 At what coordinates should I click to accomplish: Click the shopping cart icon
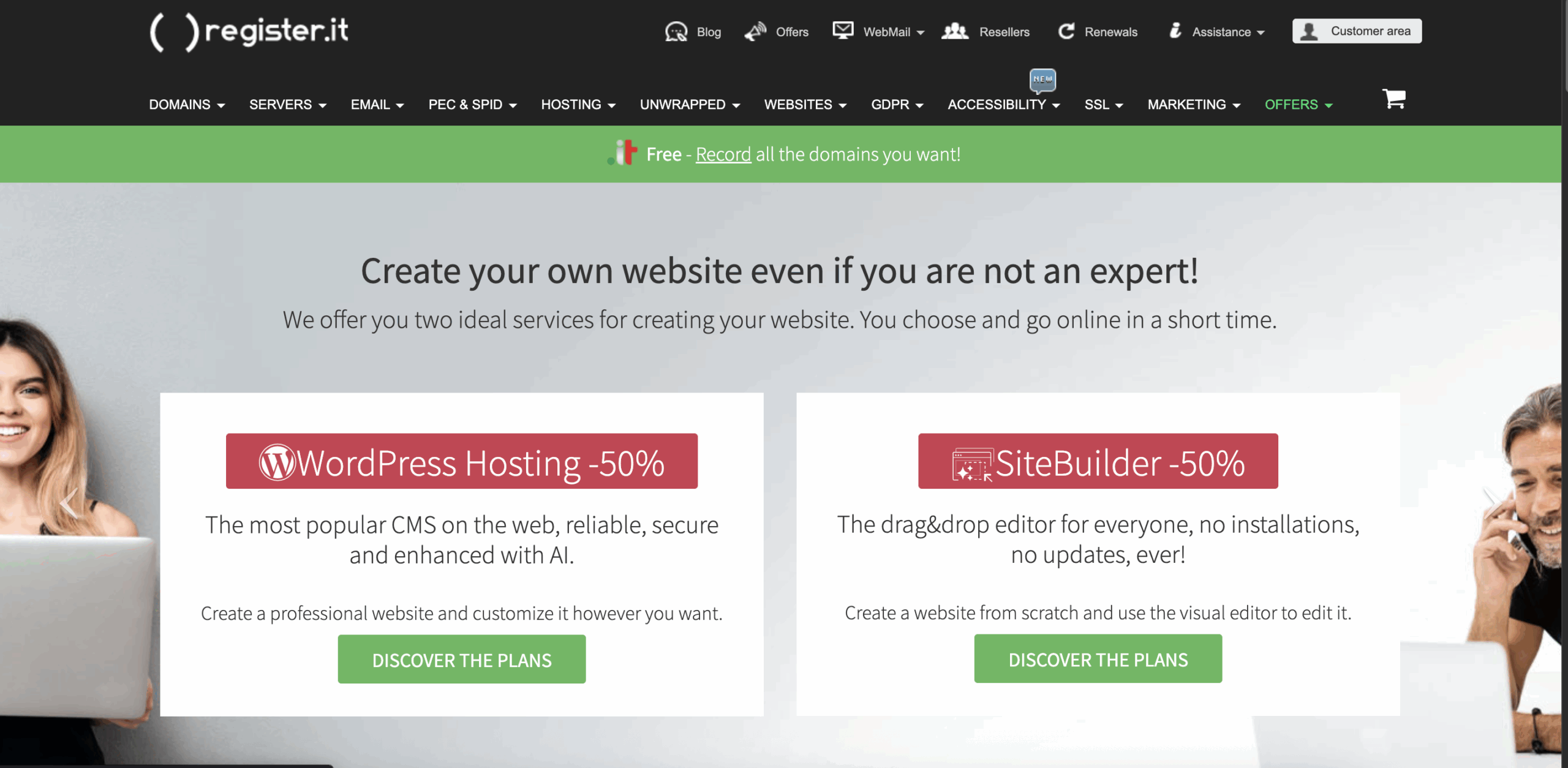pyautogui.click(x=1393, y=99)
